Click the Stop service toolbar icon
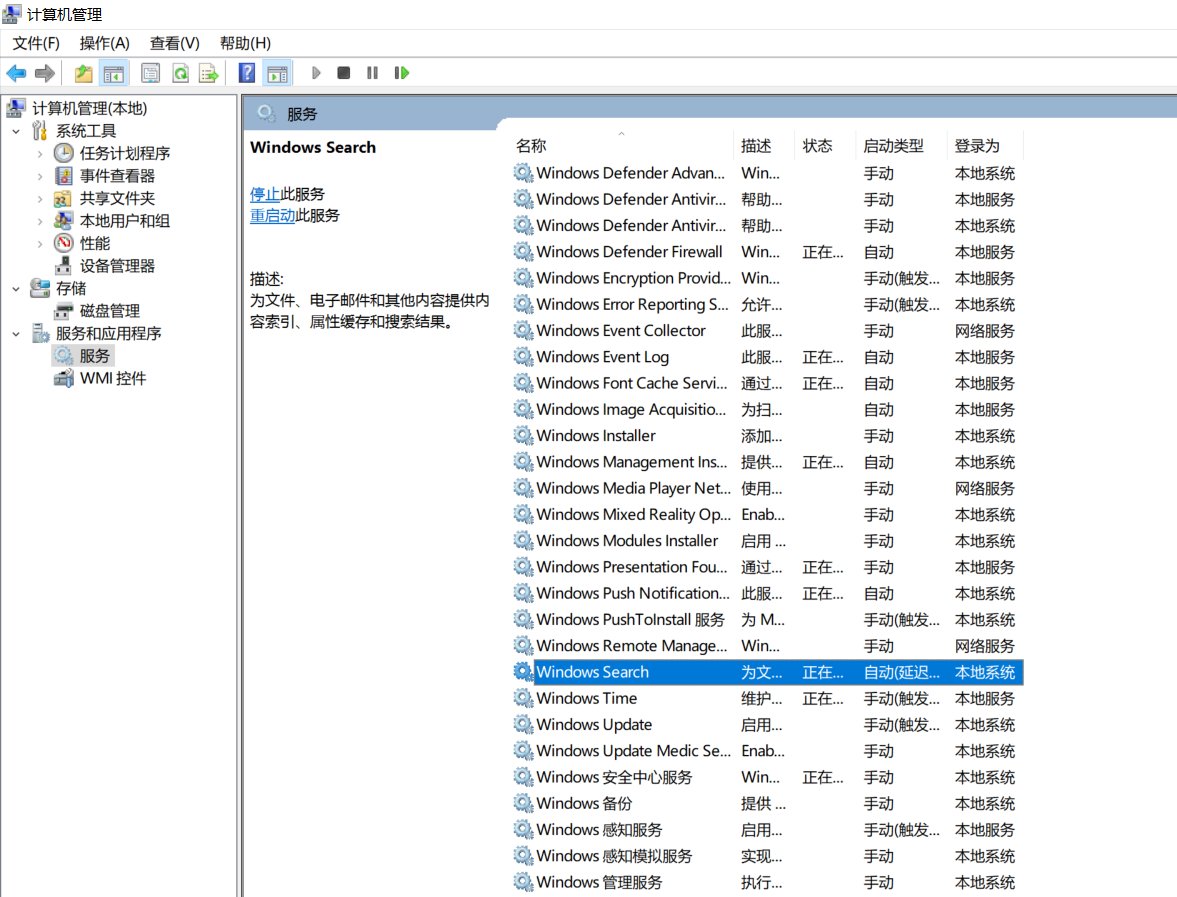 (341, 72)
